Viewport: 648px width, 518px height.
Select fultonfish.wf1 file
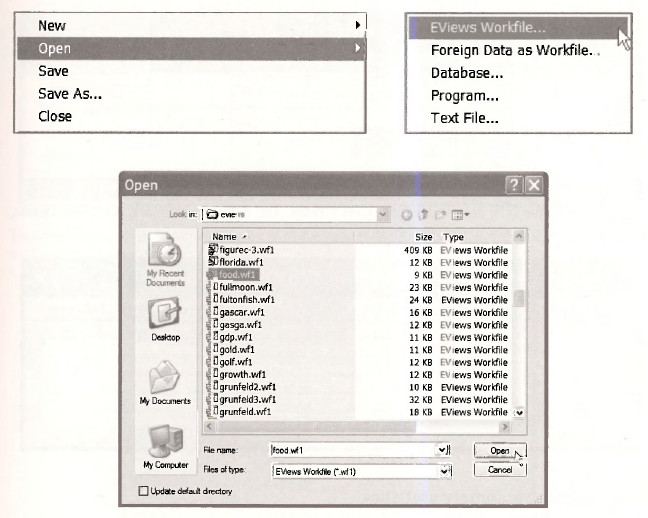247,299
